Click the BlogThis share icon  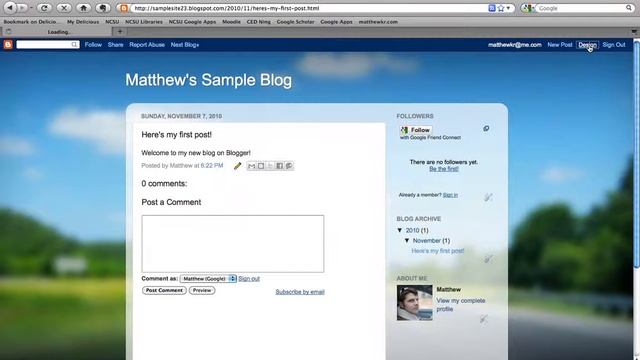coord(261,166)
